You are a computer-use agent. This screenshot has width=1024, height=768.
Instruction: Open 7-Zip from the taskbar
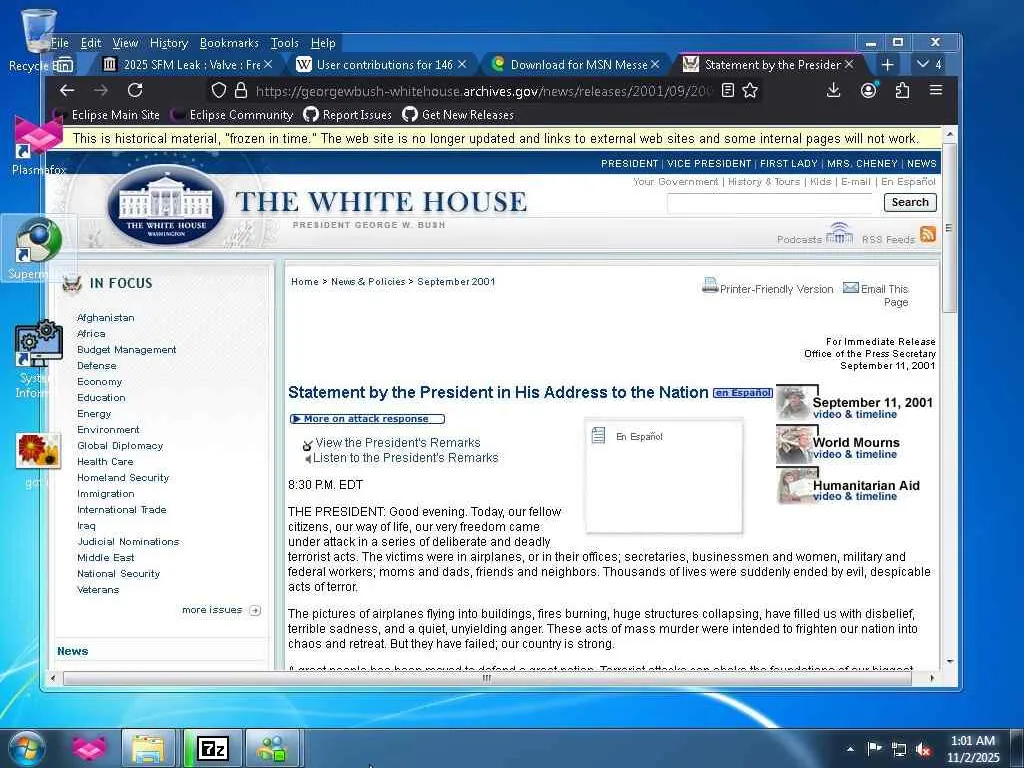click(213, 748)
